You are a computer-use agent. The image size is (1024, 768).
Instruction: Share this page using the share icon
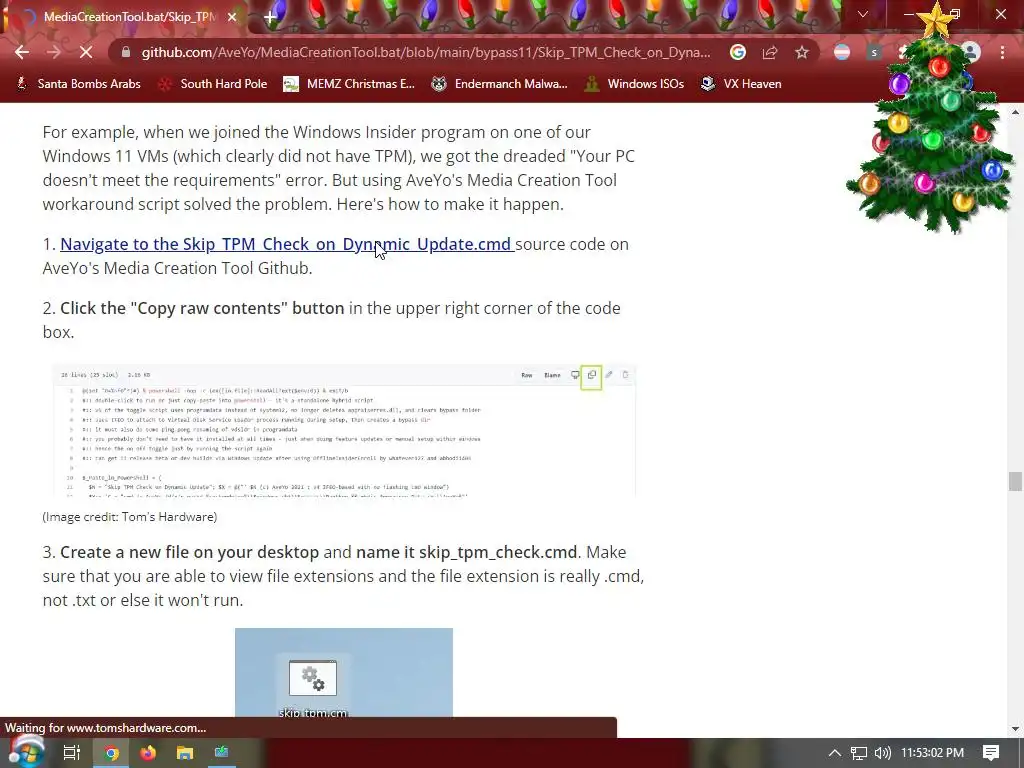tap(770, 52)
